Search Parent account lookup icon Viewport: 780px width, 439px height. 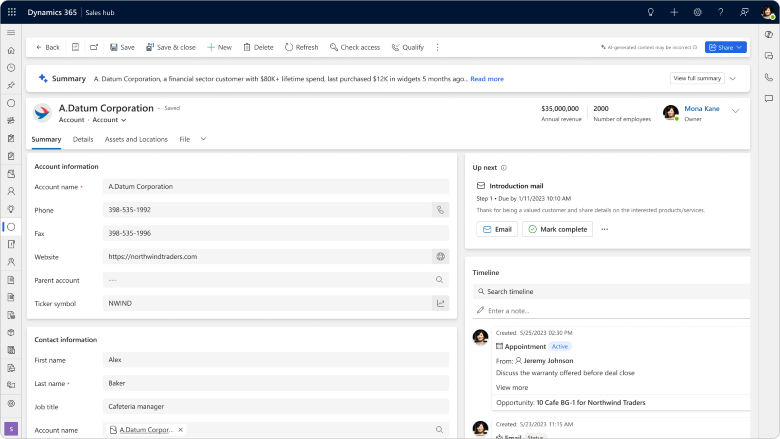tap(439, 280)
